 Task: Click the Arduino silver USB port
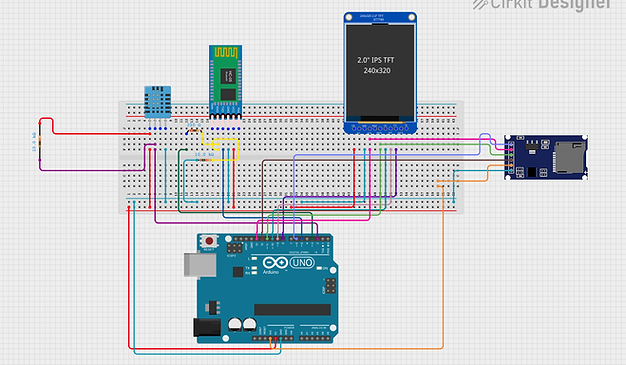point(200,265)
